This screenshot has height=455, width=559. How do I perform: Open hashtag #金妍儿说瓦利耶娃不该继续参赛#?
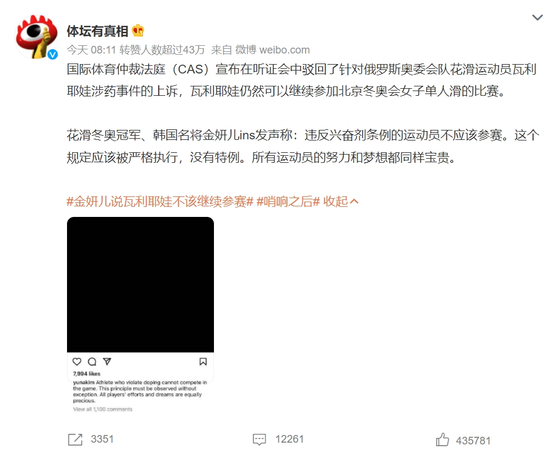(x=160, y=202)
